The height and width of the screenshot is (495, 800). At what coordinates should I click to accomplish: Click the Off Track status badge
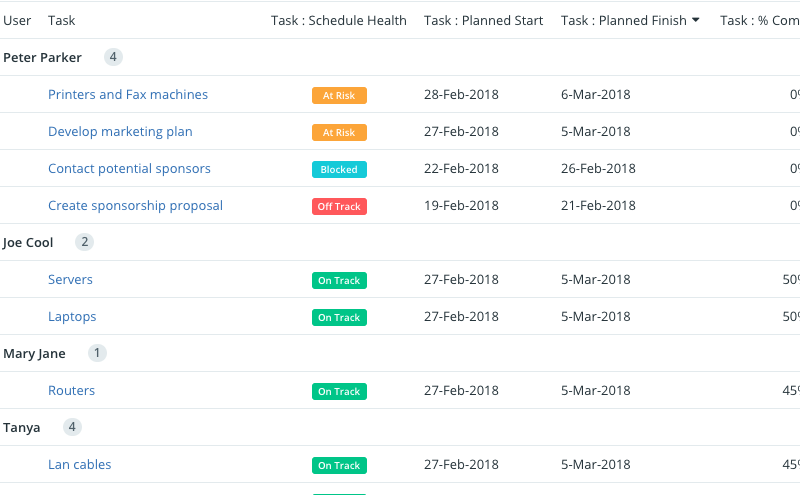[x=339, y=207]
